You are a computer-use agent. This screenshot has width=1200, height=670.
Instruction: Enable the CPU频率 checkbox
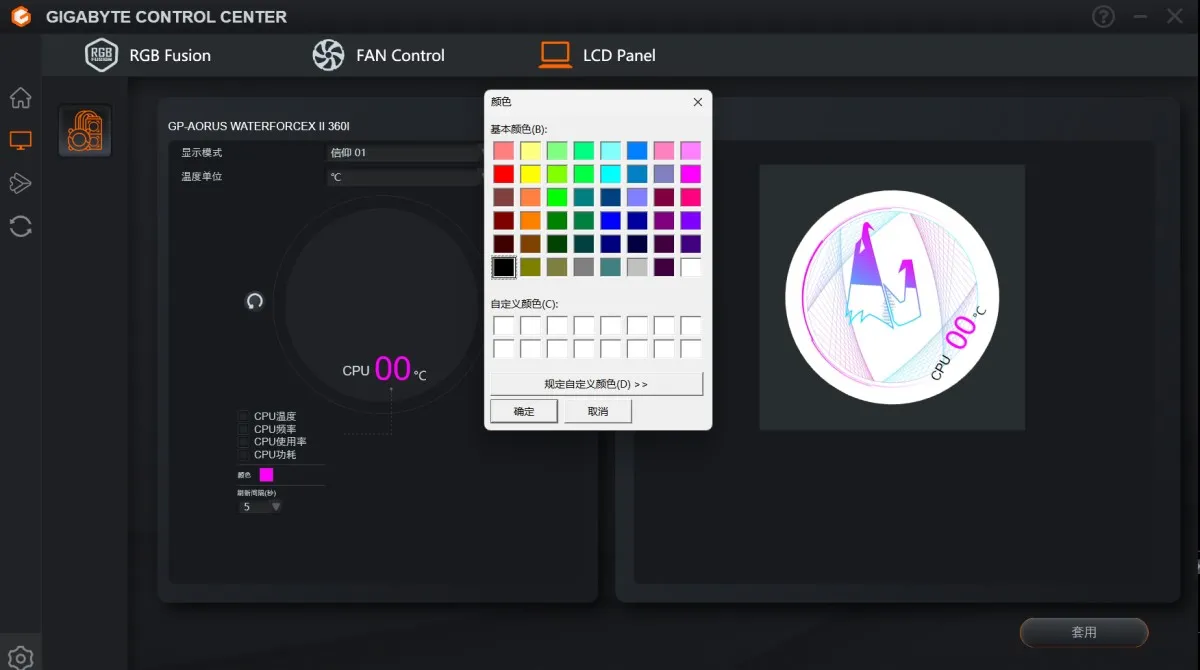click(x=243, y=429)
